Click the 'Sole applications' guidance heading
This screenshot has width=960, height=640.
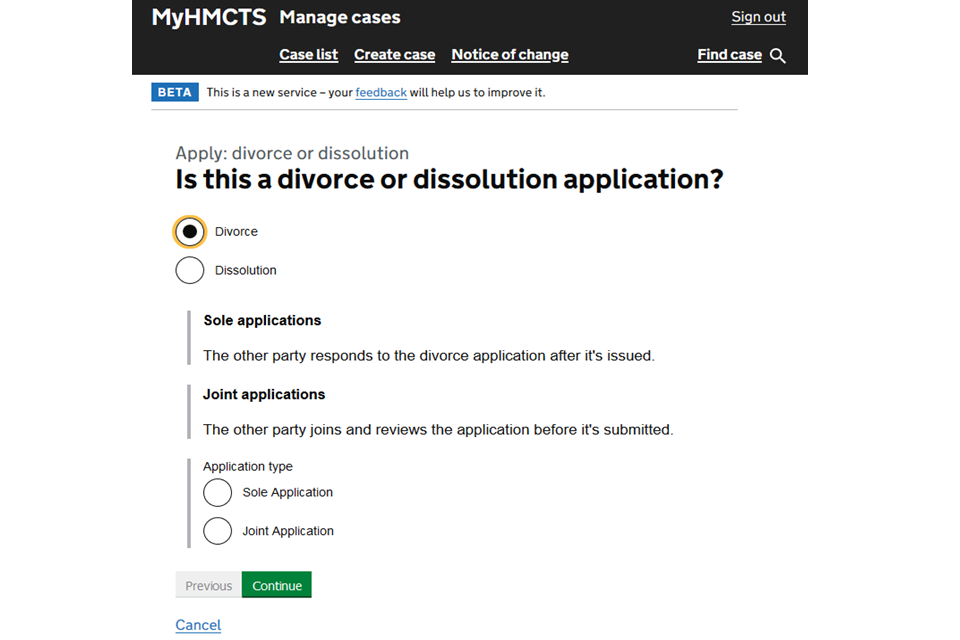[x=262, y=321]
